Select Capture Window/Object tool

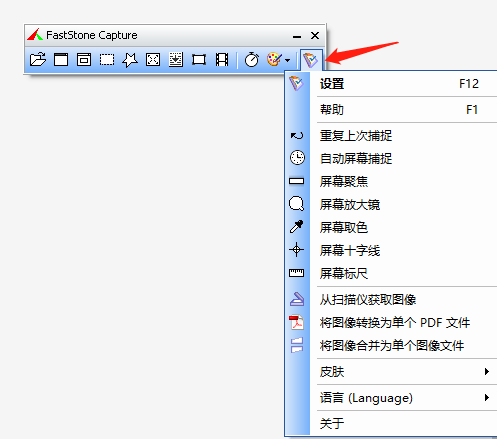[84, 60]
